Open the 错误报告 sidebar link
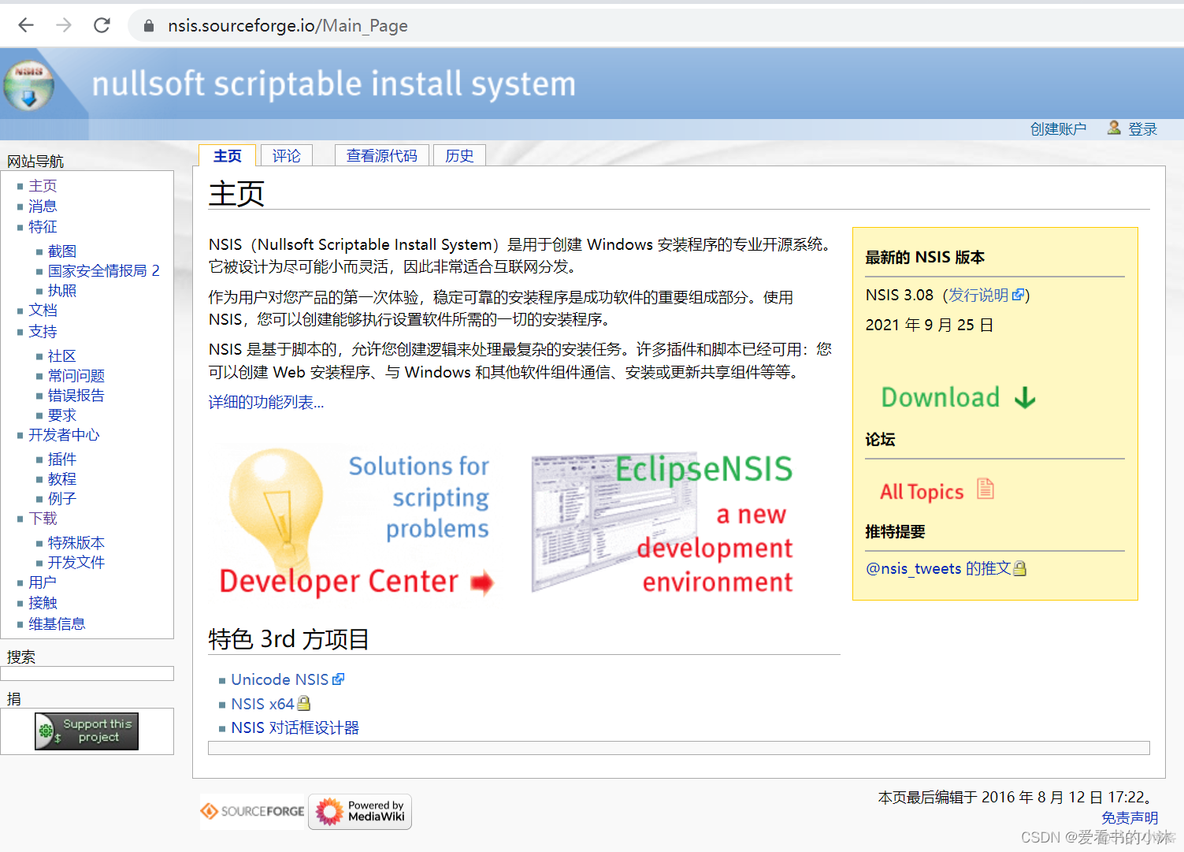1184x852 pixels. click(x=76, y=395)
